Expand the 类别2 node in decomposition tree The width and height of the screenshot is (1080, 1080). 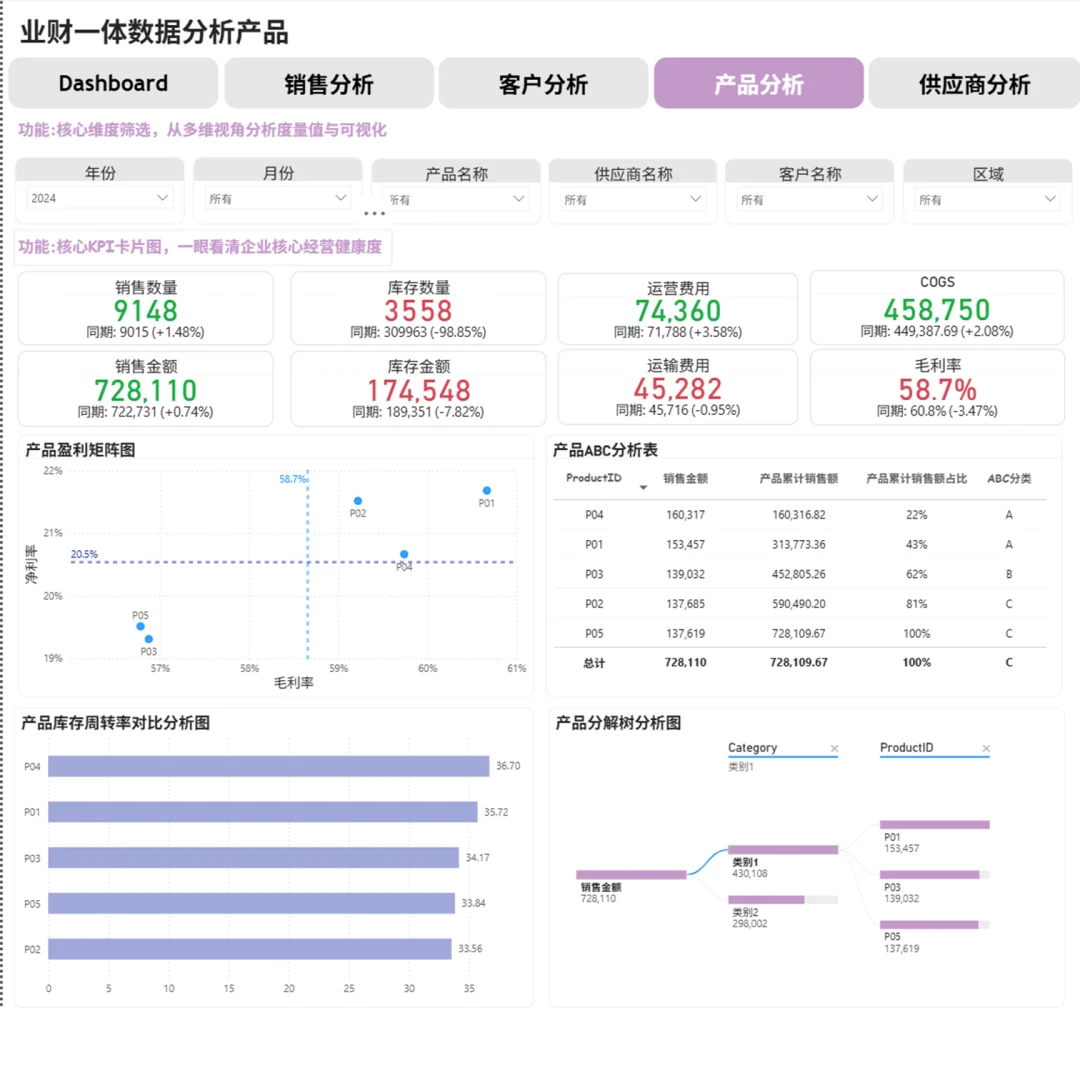click(783, 900)
